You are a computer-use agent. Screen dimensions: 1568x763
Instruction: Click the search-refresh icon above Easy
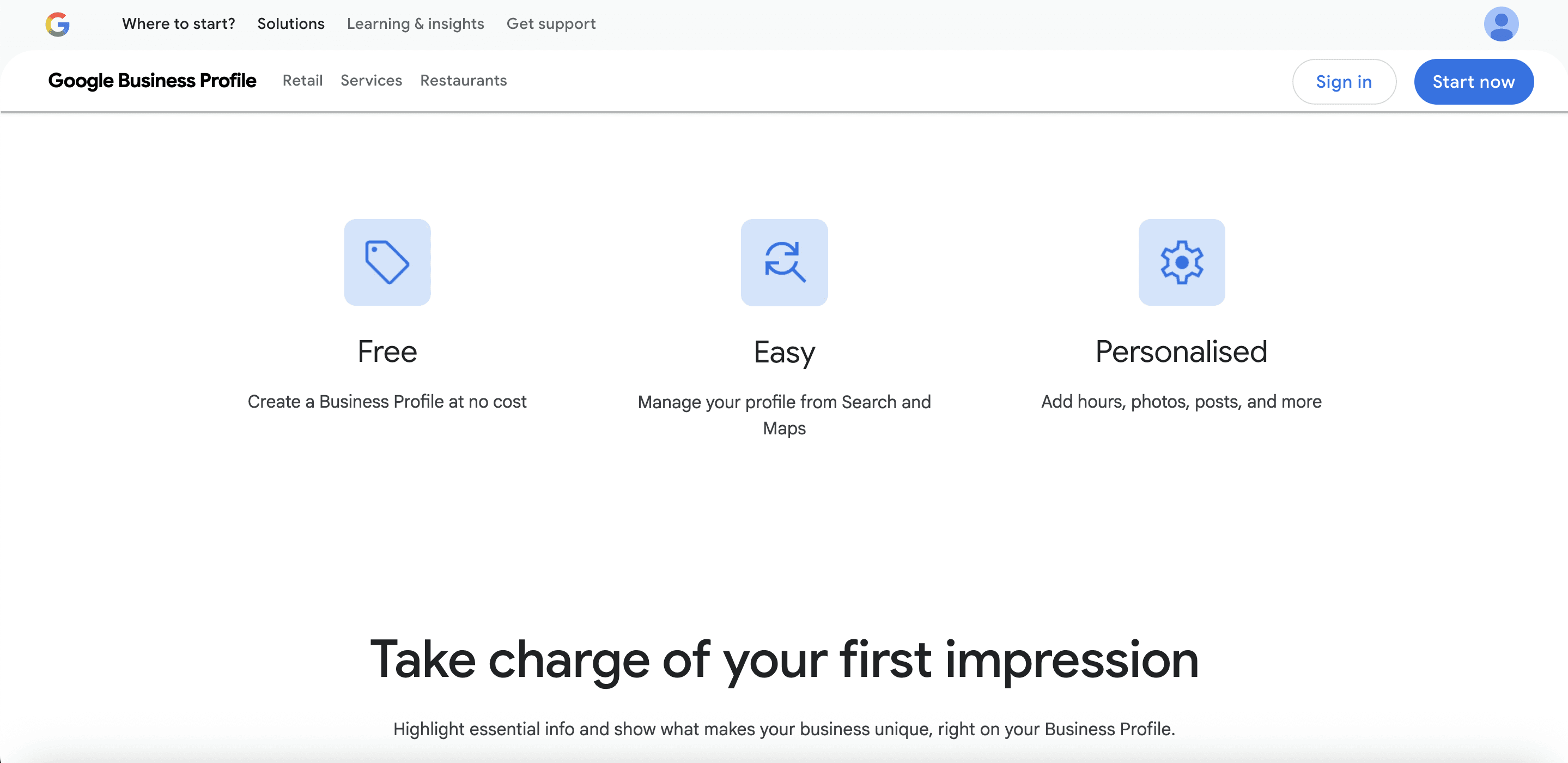point(784,263)
